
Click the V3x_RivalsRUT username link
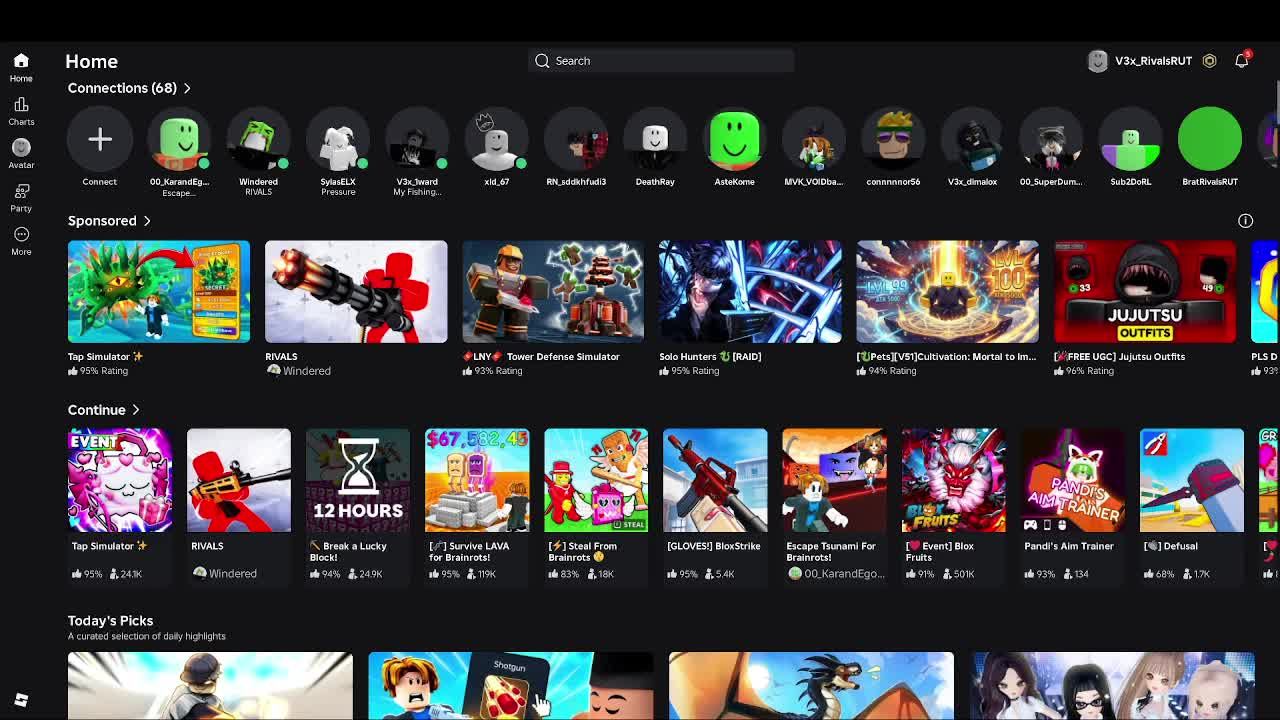[x=1153, y=61]
